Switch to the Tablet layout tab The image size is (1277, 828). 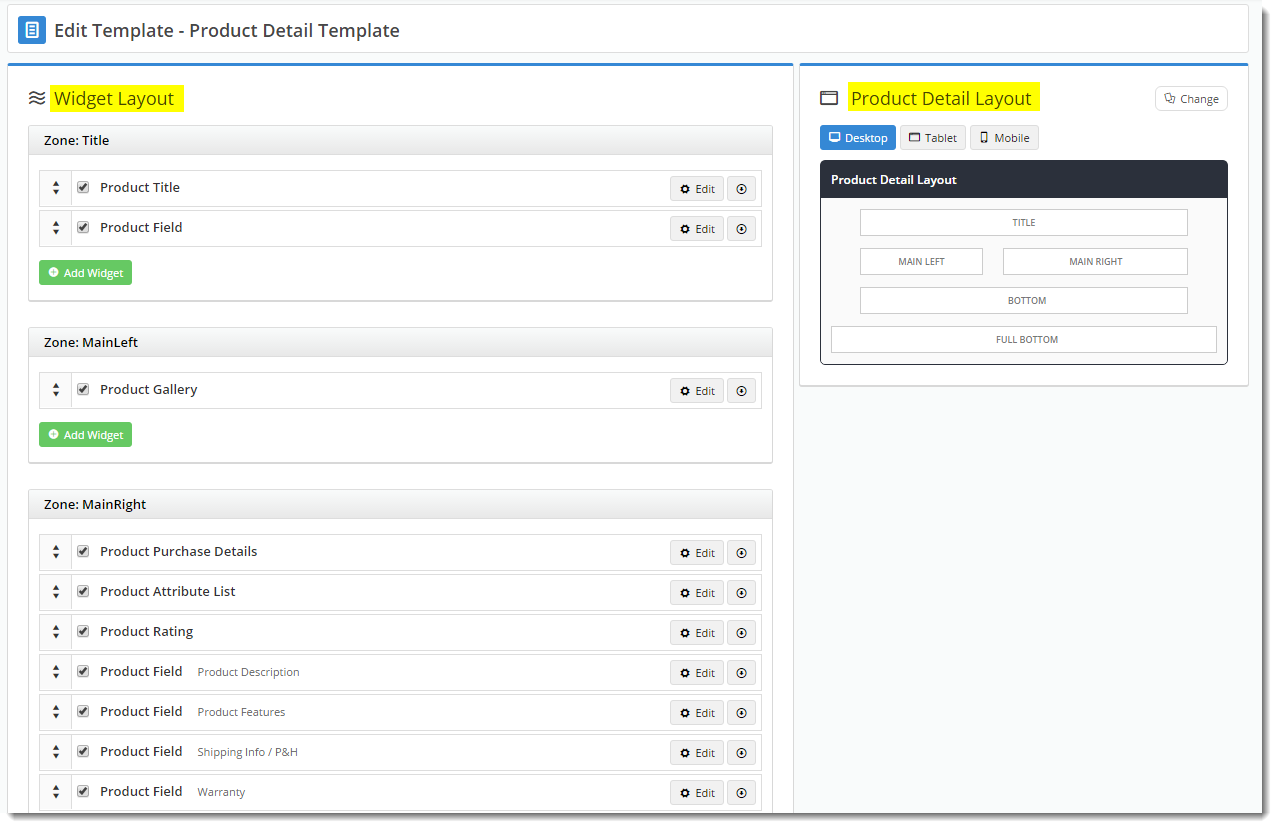coord(933,138)
